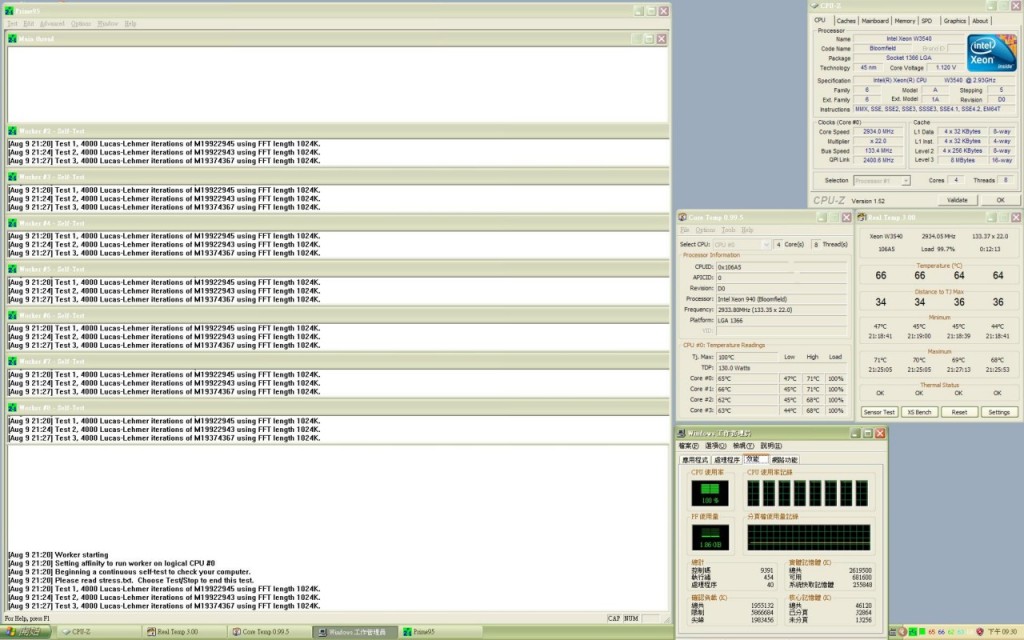Click the CPU-Z title bar icon
The width and height of the screenshot is (1024, 640).
coord(815,6)
